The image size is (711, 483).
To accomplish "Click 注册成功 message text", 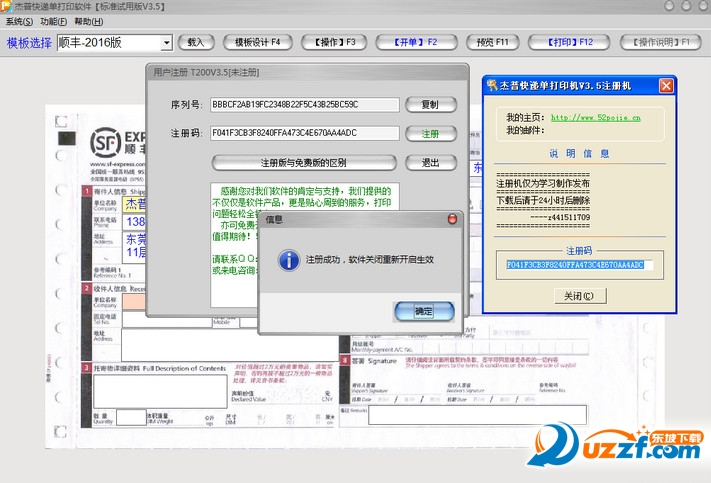I will [x=370, y=260].
